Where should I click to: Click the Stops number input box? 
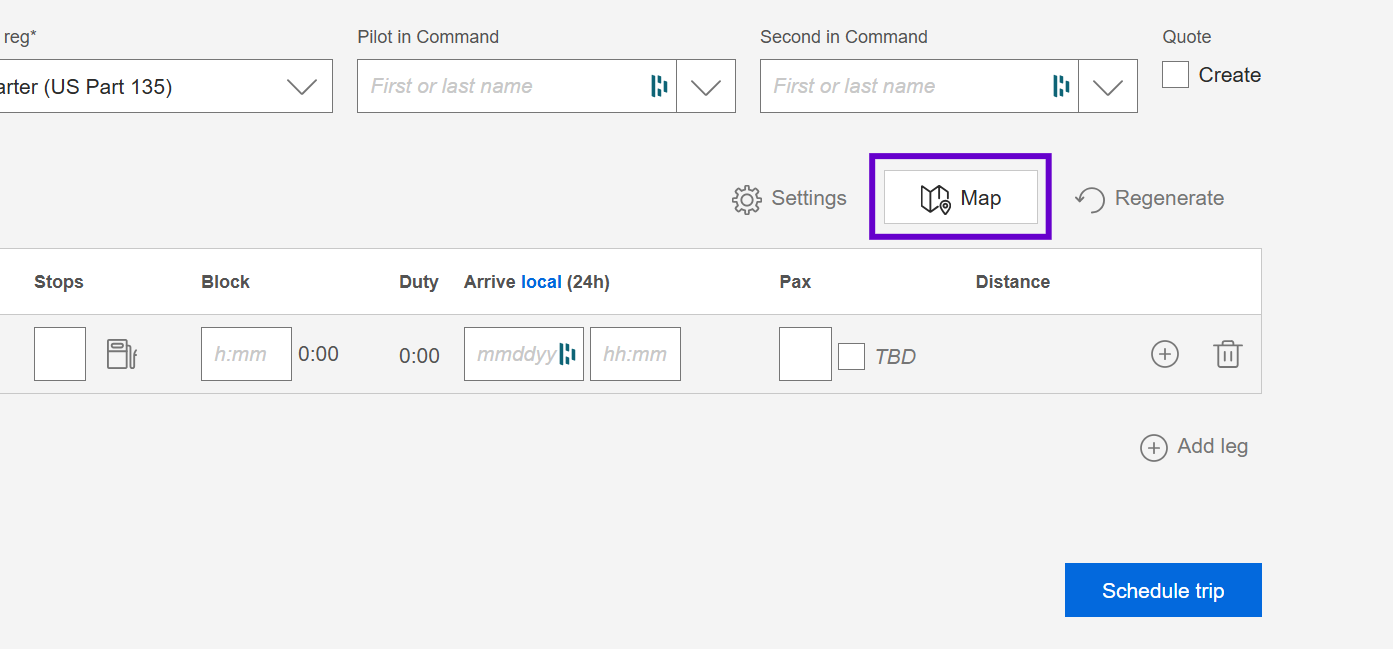coord(60,354)
